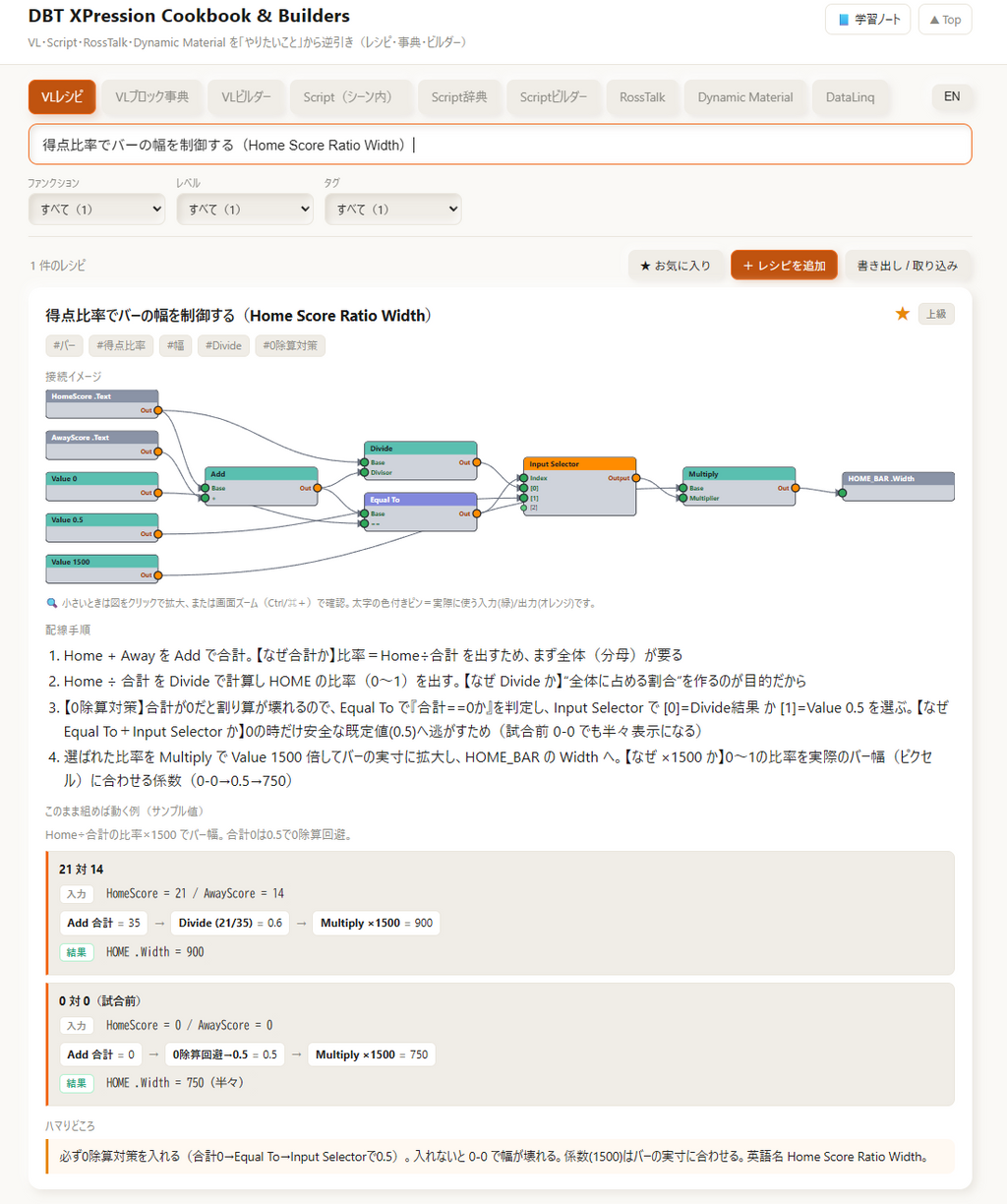Expand the ファンクション filter dropdown
The width and height of the screenshot is (1007, 1204).
pos(96,209)
